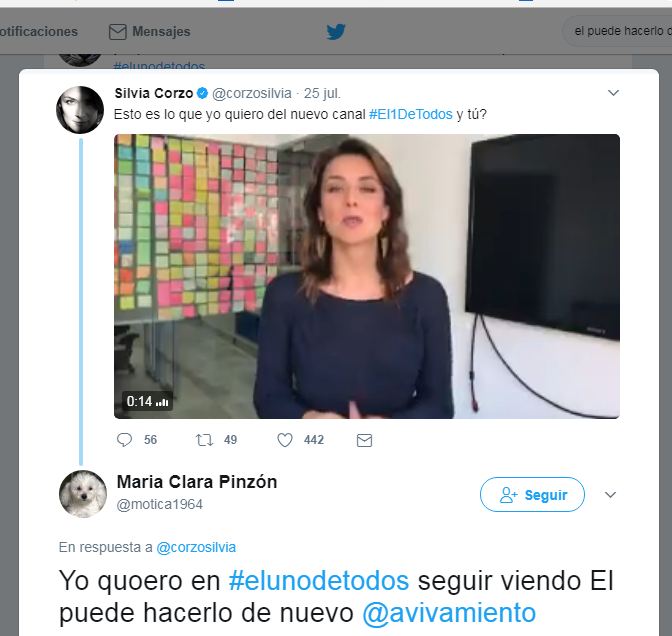Follow Maria Clara Pinzón with Seguir
672x636 pixels.
coord(532,495)
